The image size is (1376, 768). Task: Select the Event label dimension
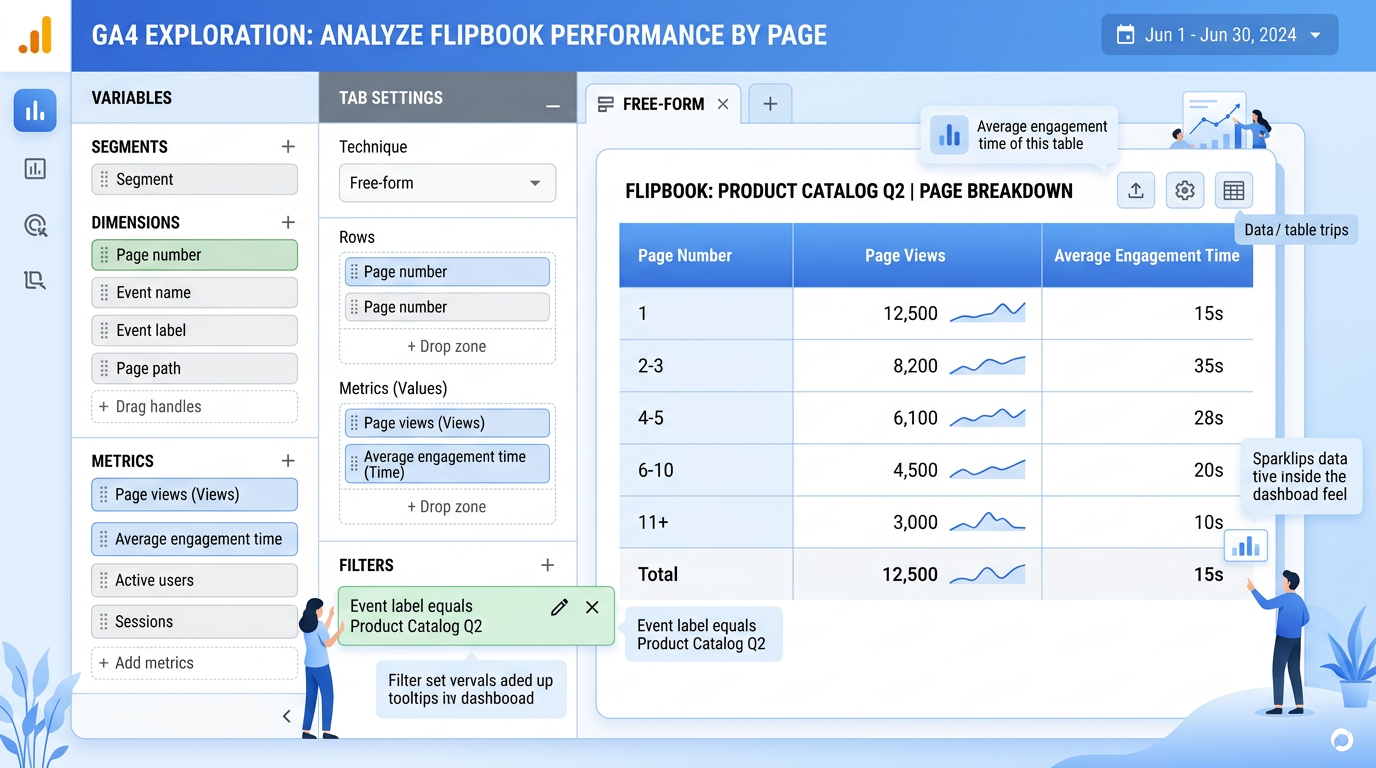[194, 330]
